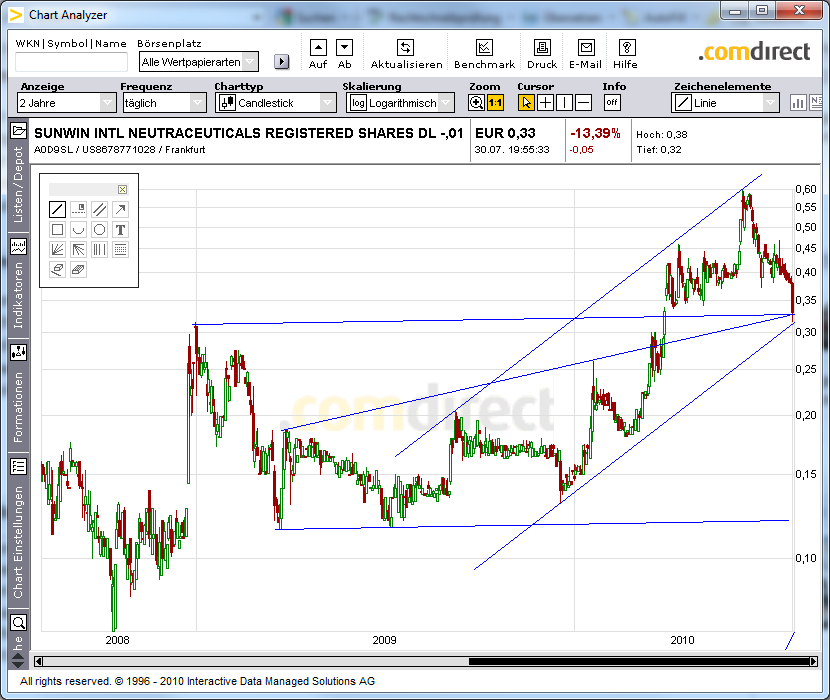Enable the vertical line cursor
Screen dimensions: 830x700
coord(564,103)
